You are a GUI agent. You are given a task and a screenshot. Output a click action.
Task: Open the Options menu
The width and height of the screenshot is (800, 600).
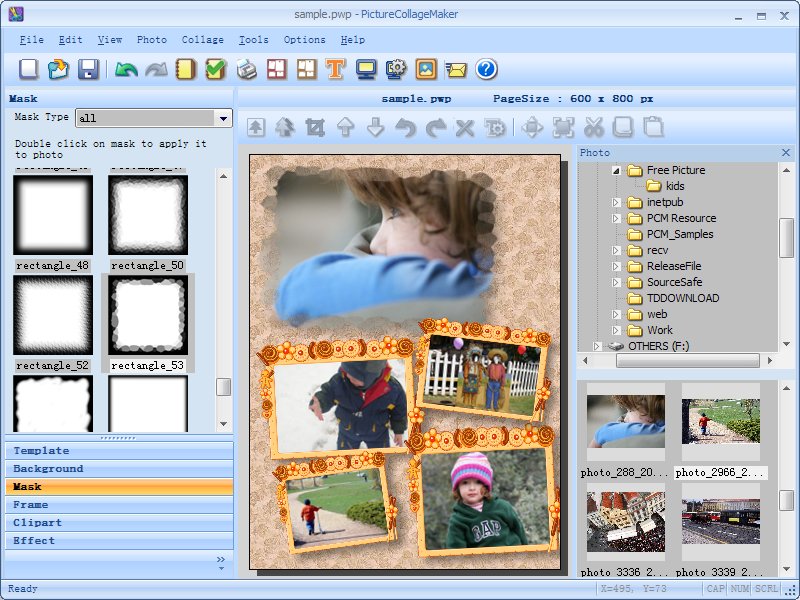point(304,40)
